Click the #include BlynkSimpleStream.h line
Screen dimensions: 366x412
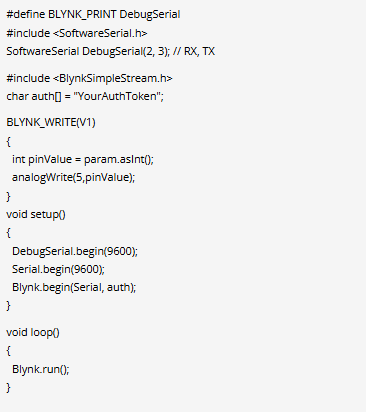[x=89, y=78]
